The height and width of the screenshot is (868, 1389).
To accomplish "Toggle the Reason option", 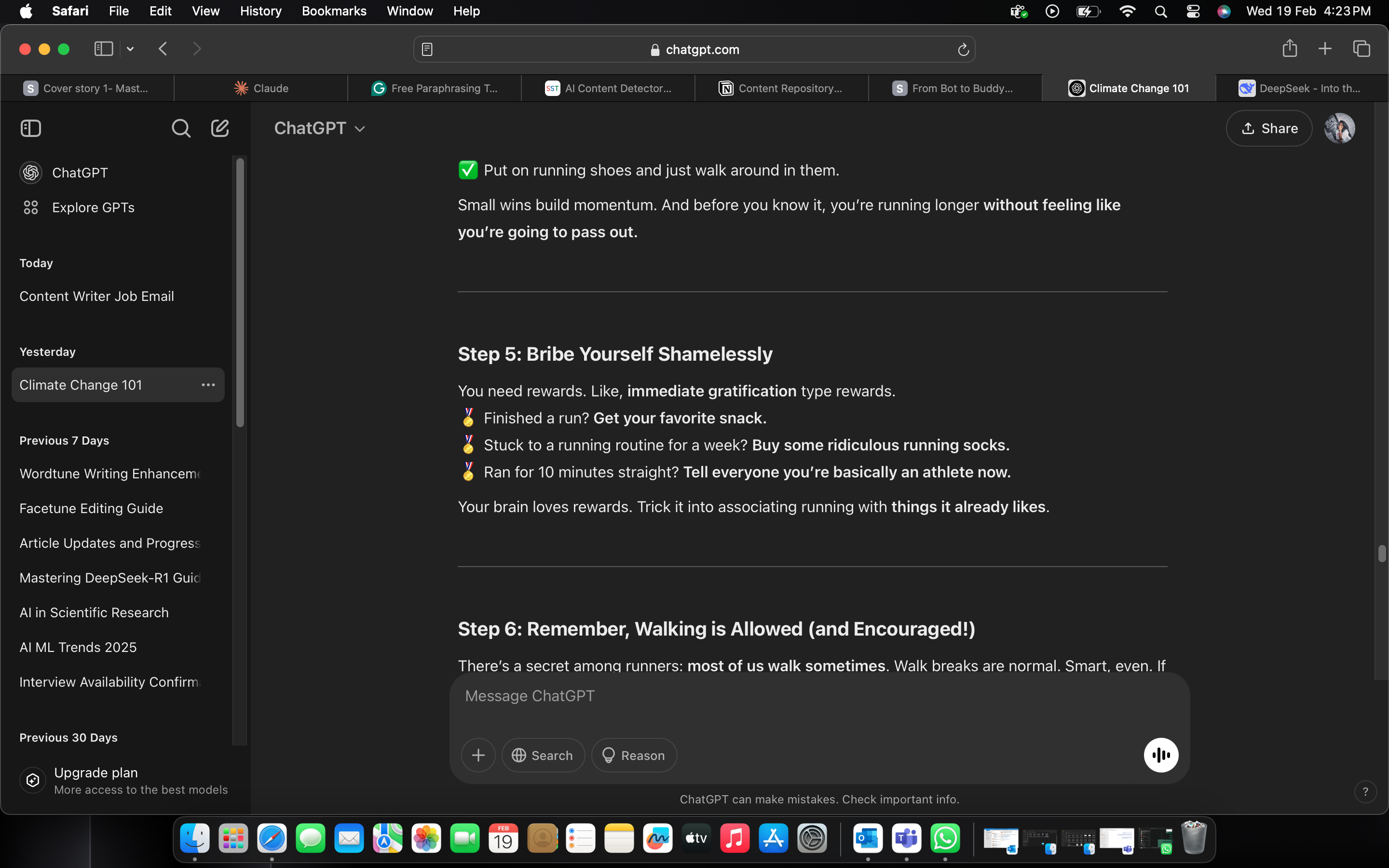I will [634, 756].
